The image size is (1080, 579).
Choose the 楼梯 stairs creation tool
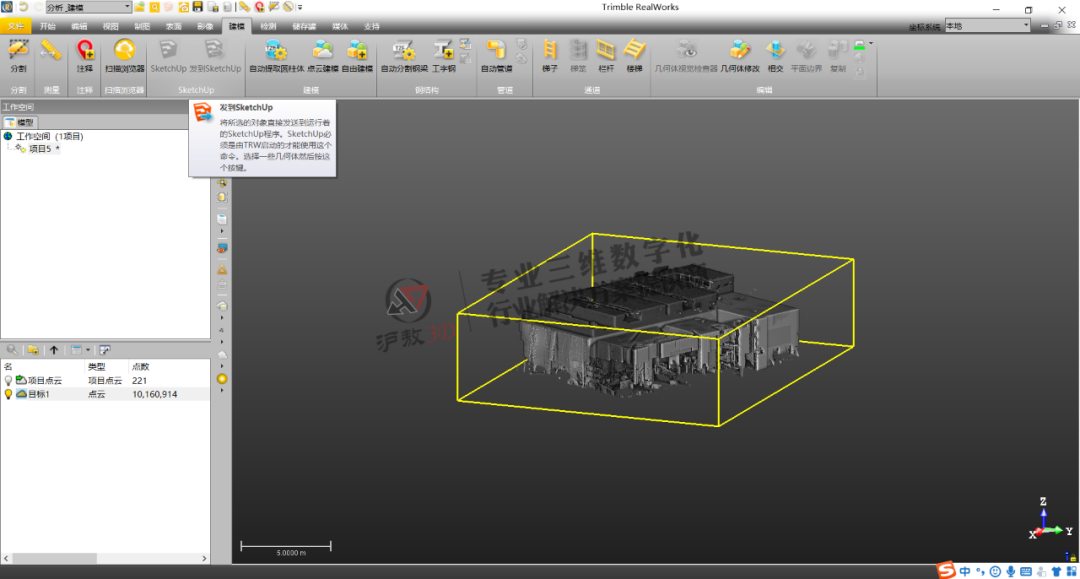(634, 55)
